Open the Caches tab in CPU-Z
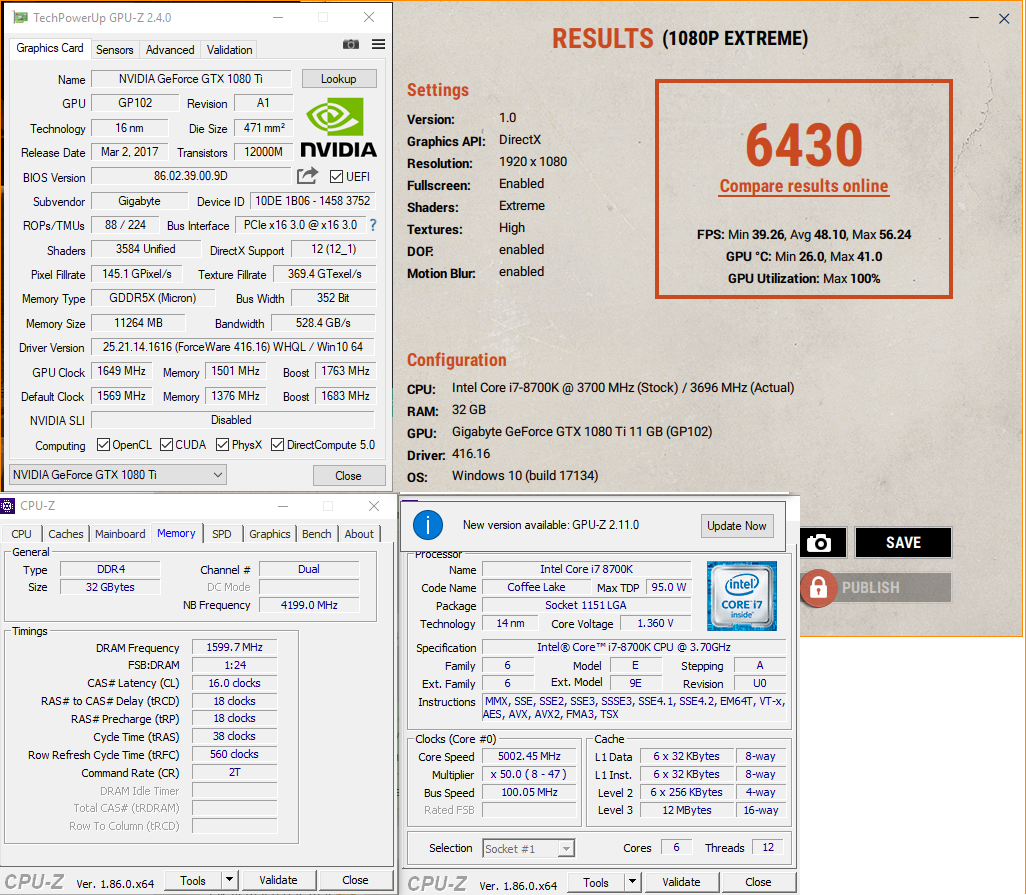 (66, 534)
